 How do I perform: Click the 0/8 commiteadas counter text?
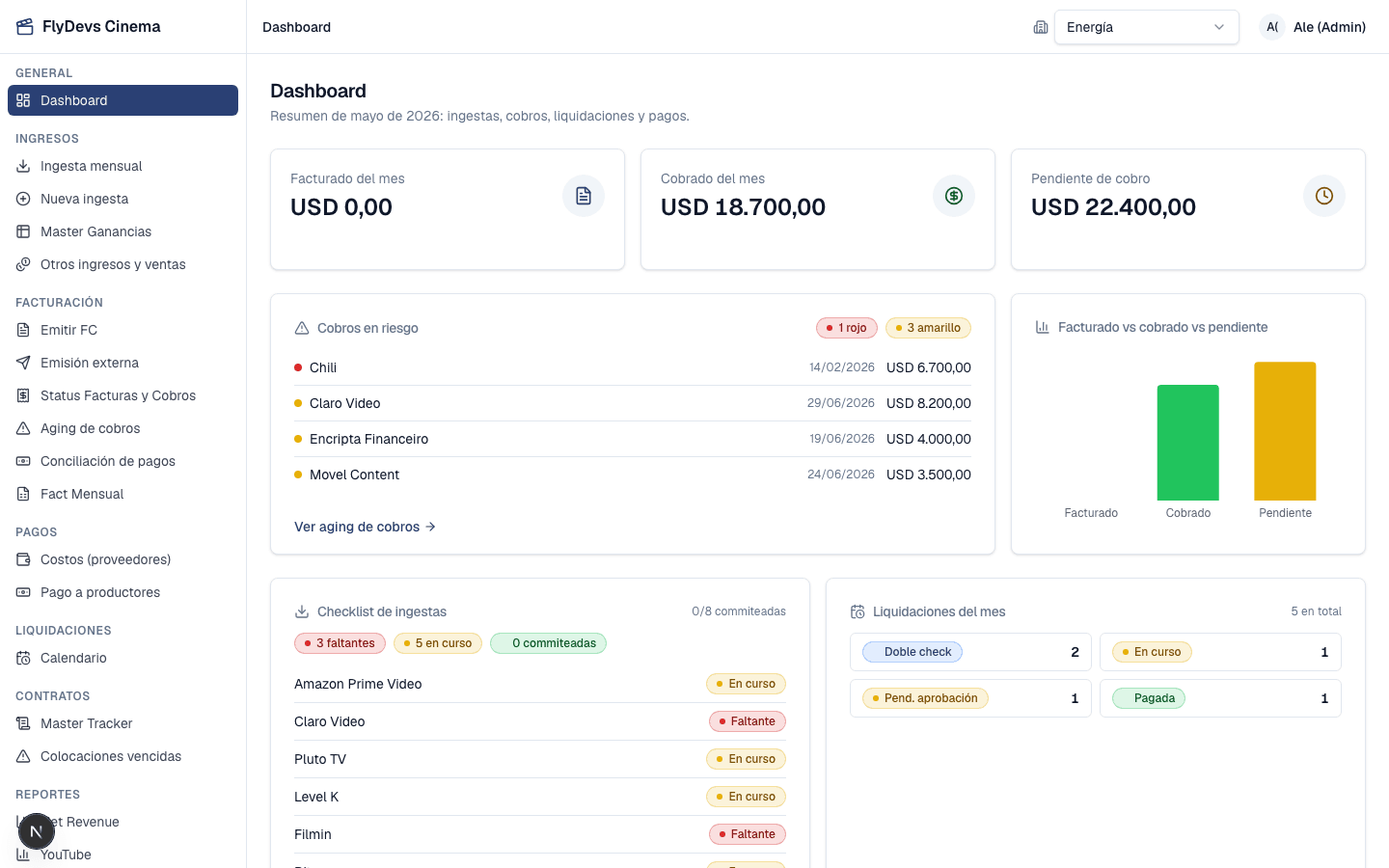point(739,611)
